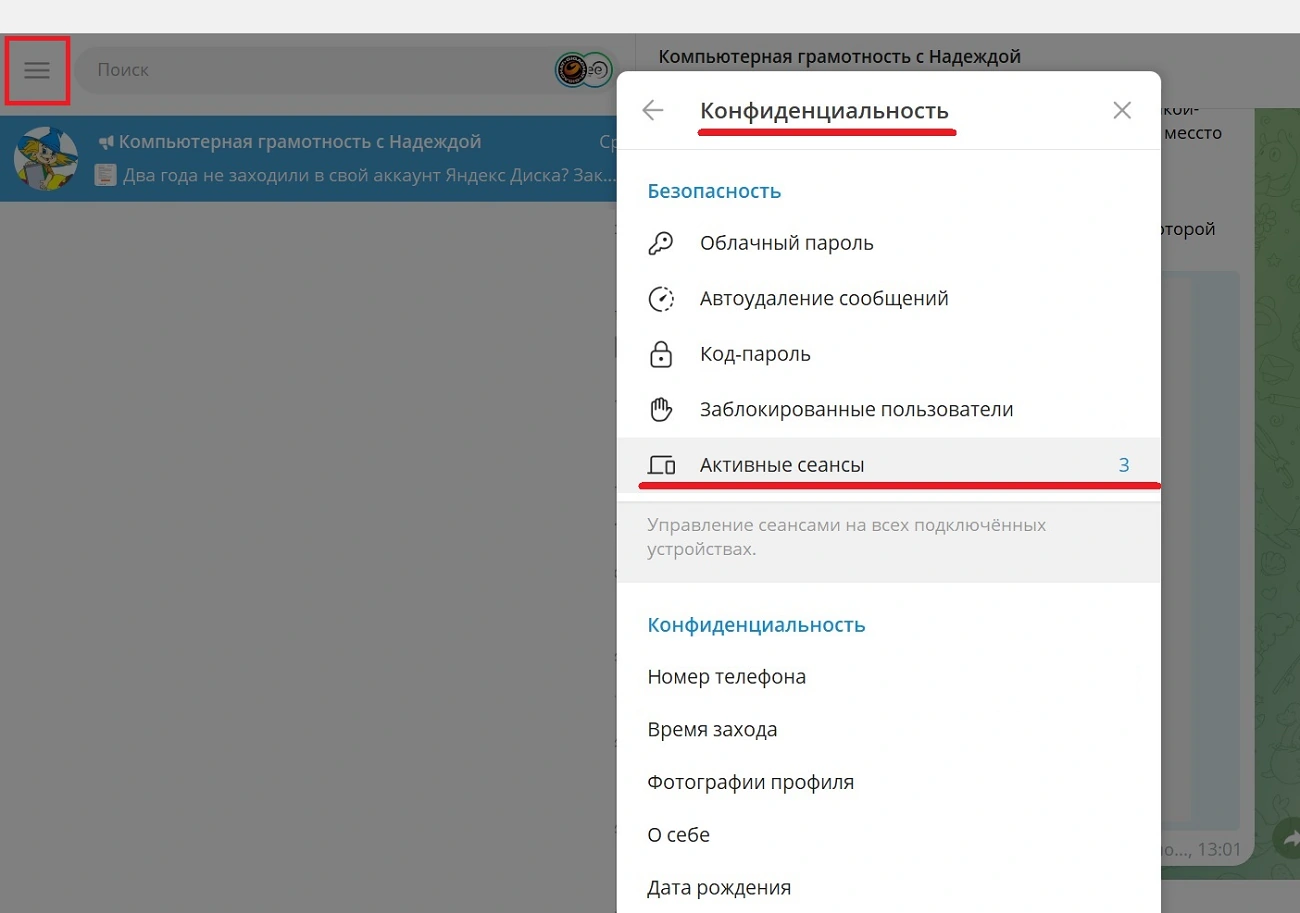Open the account avatars next to search
Image resolution: width=1300 pixels, height=913 pixels.
[583, 70]
